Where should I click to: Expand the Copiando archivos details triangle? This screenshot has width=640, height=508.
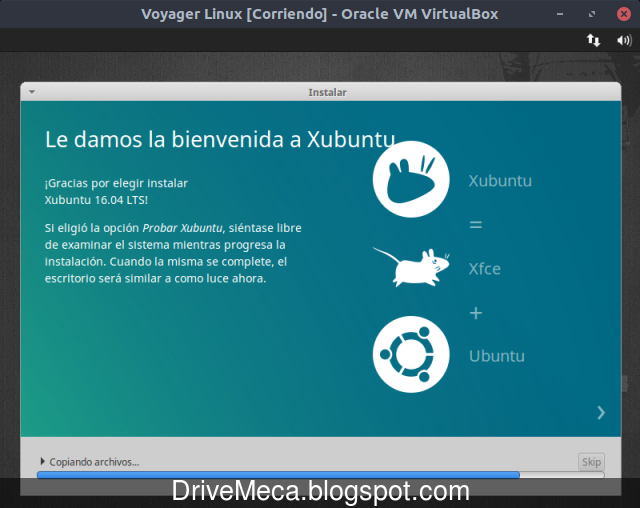click(42, 461)
